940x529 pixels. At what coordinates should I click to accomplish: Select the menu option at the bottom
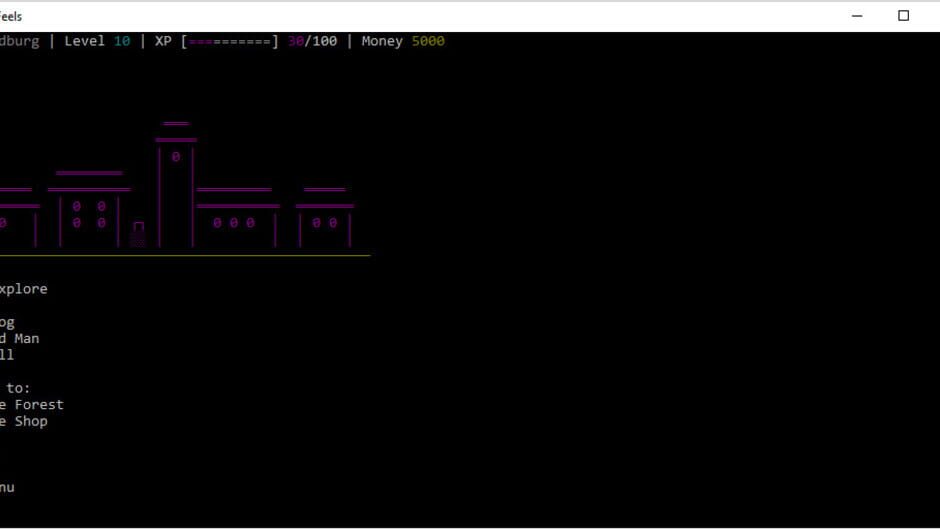pyautogui.click(x=7, y=487)
